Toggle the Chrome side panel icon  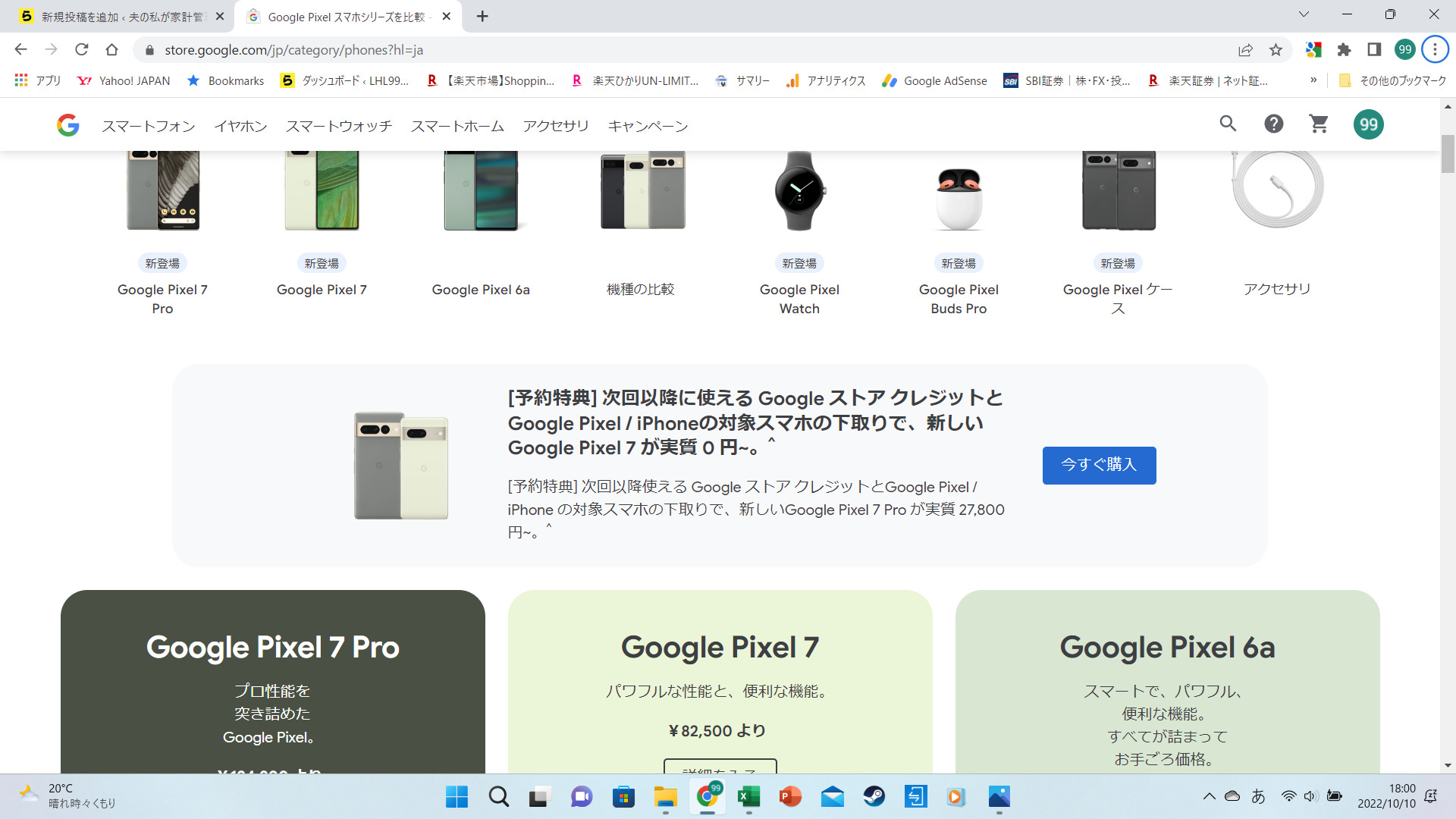[x=1374, y=49]
